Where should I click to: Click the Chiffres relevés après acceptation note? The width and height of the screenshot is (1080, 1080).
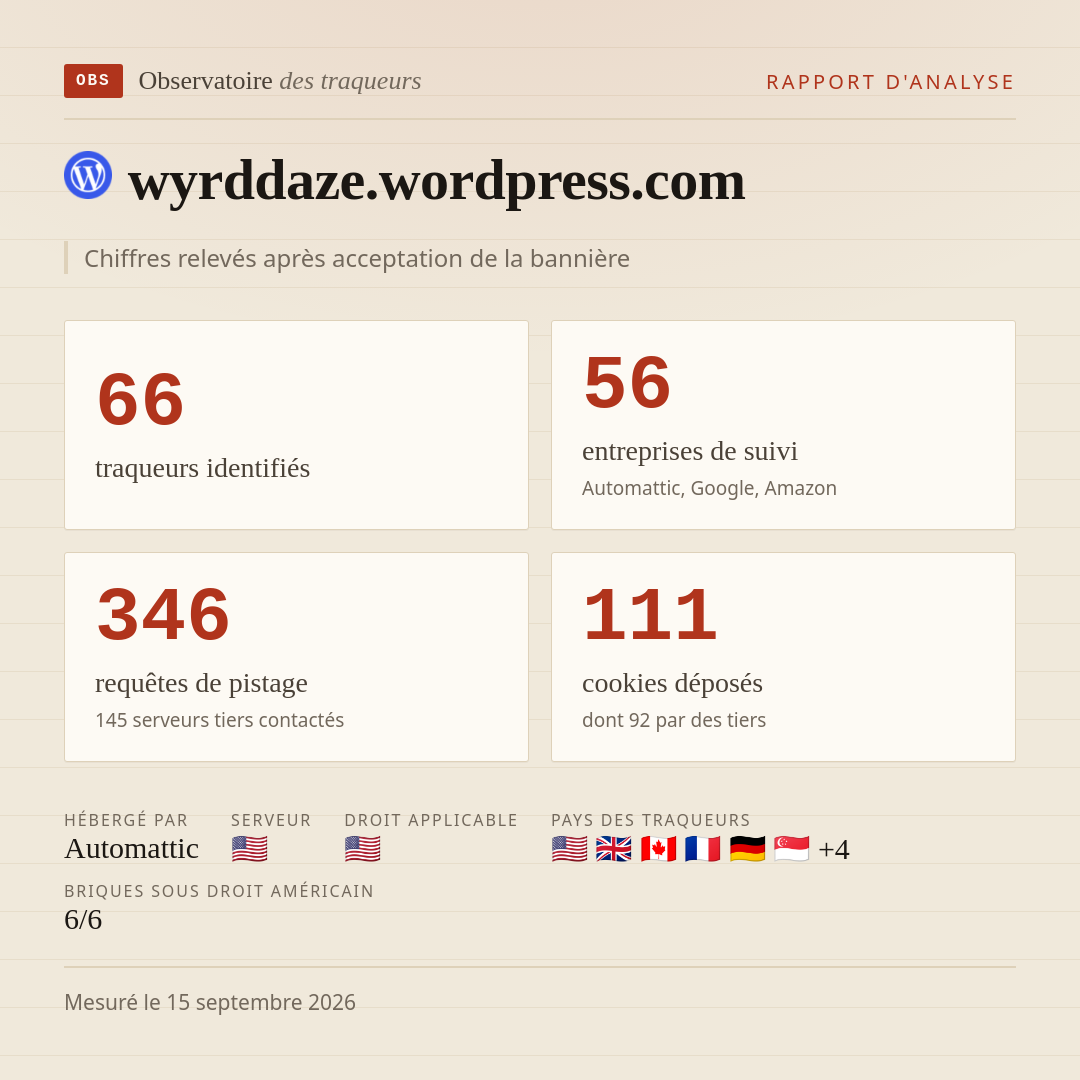point(357,259)
